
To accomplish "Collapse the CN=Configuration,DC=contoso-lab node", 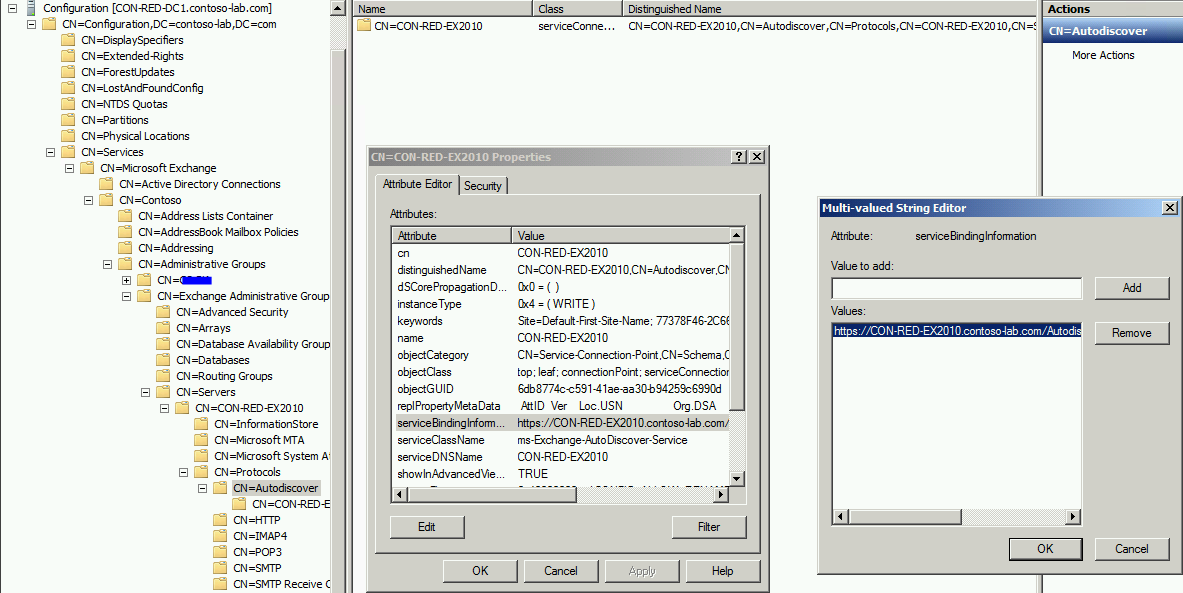I will pos(31,24).
